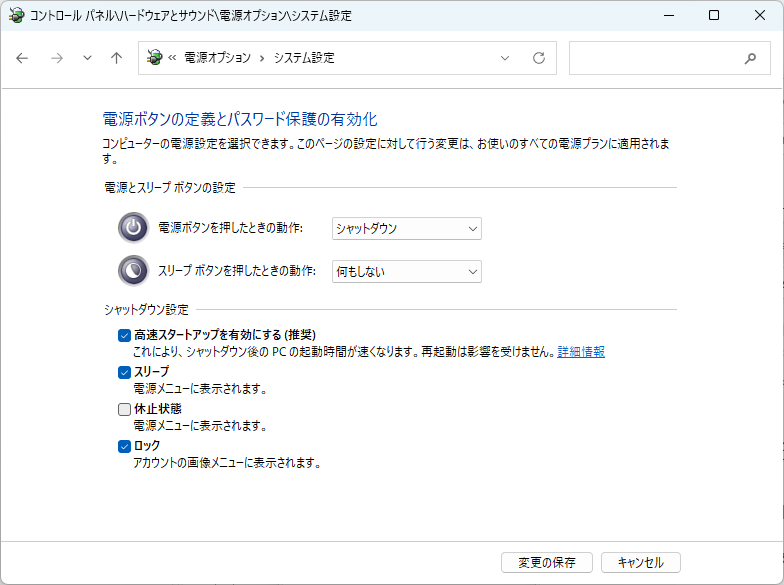Click the power button icon
784x585 pixels.
[x=132, y=228]
